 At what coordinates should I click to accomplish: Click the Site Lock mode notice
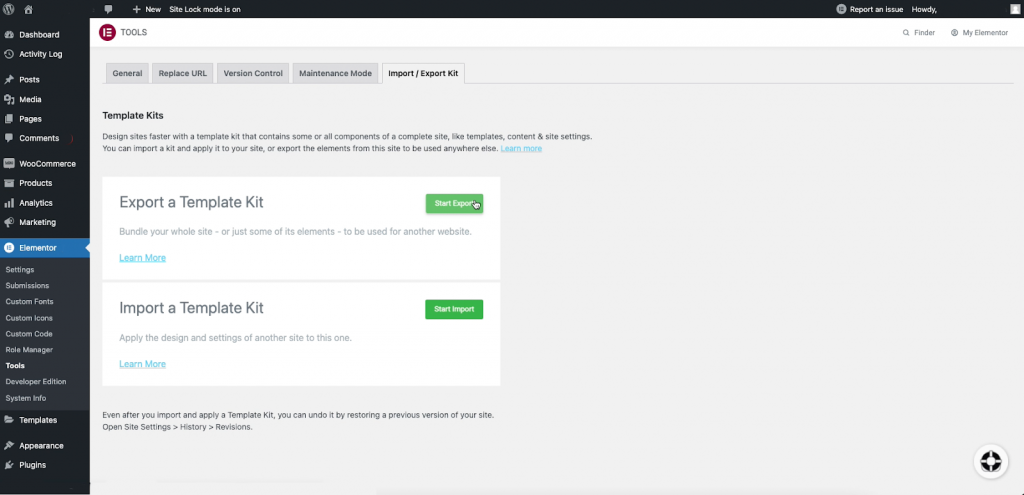(x=204, y=9)
